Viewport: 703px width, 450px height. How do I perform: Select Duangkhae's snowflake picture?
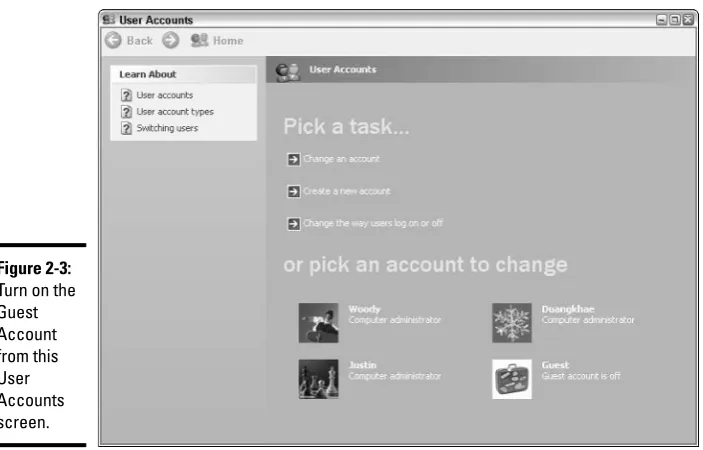(512, 323)
